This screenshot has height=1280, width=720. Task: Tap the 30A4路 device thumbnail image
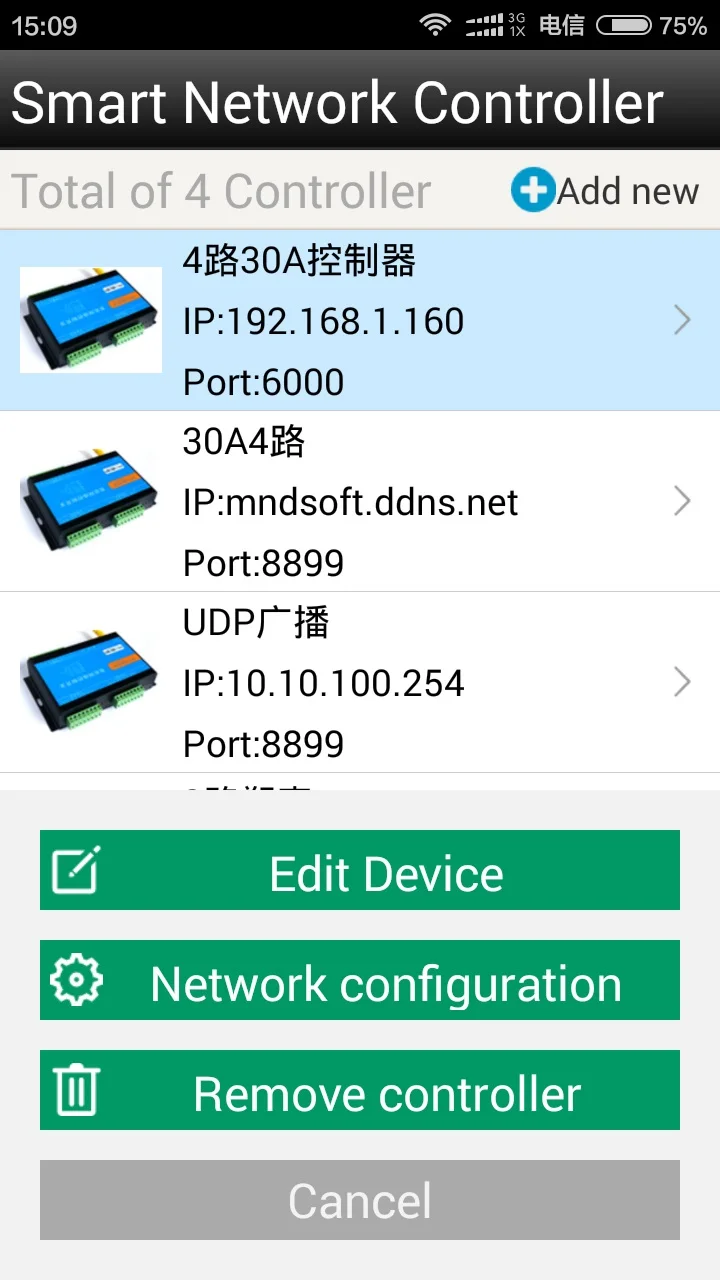coord(91,501)
